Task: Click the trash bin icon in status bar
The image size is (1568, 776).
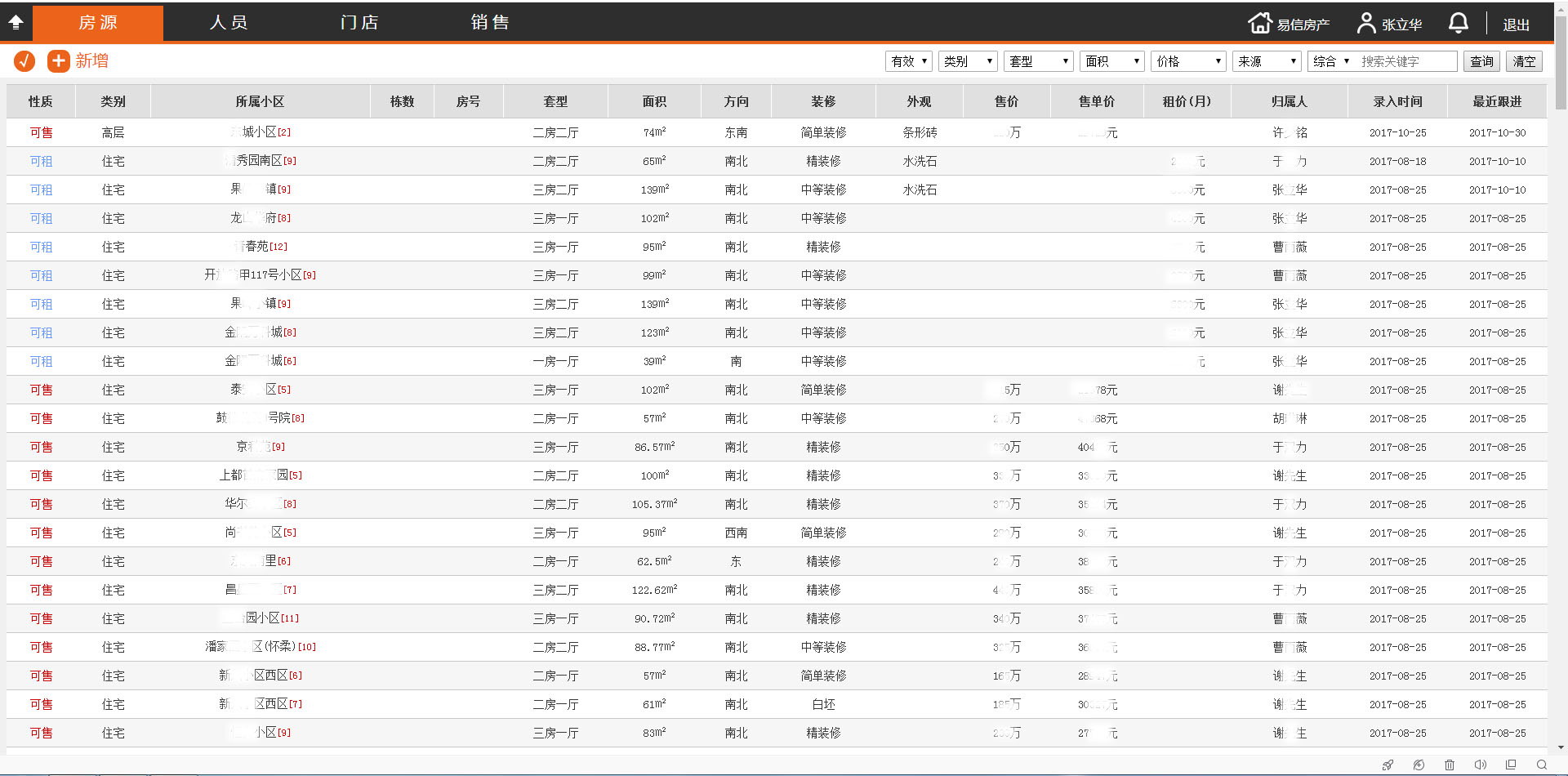Action: (x=1450, y=765)
